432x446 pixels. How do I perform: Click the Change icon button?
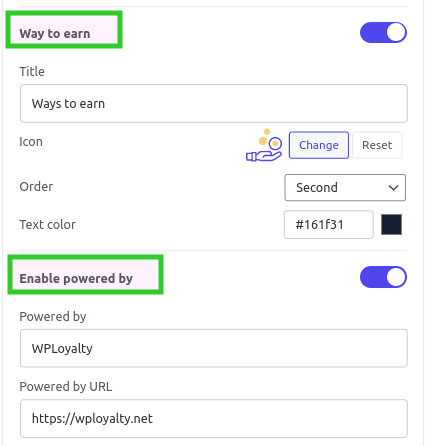click(x=319, y=145)
